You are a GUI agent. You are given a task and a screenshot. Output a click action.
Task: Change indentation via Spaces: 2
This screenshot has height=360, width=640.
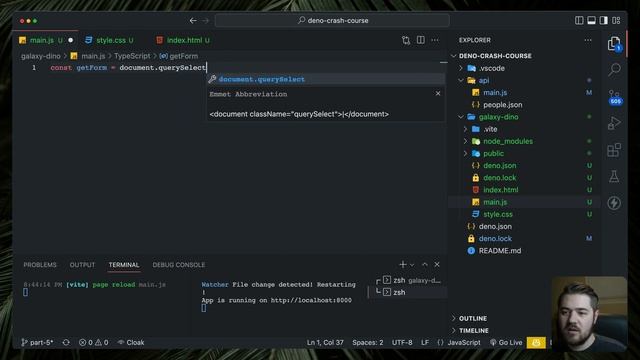(368, 342)
